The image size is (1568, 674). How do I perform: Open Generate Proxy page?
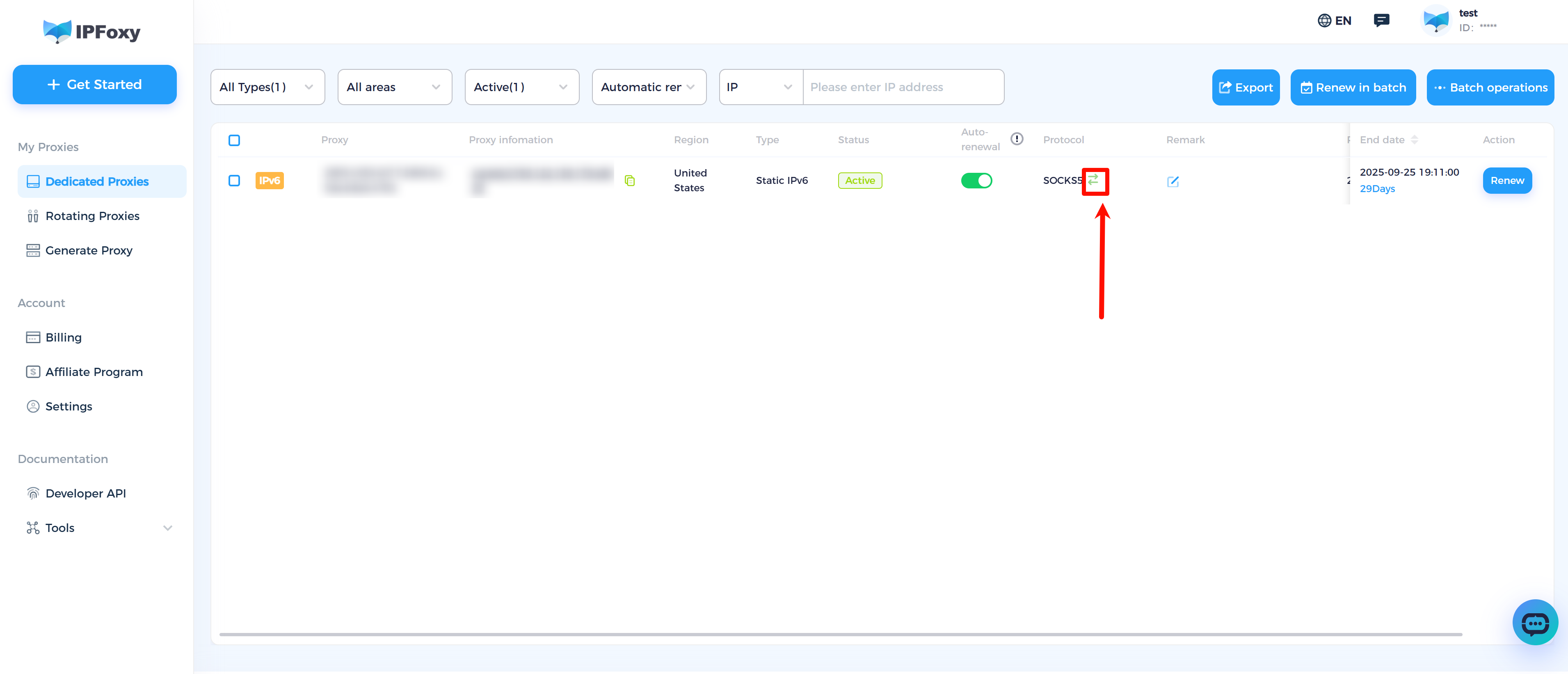[x=89, y=250]
